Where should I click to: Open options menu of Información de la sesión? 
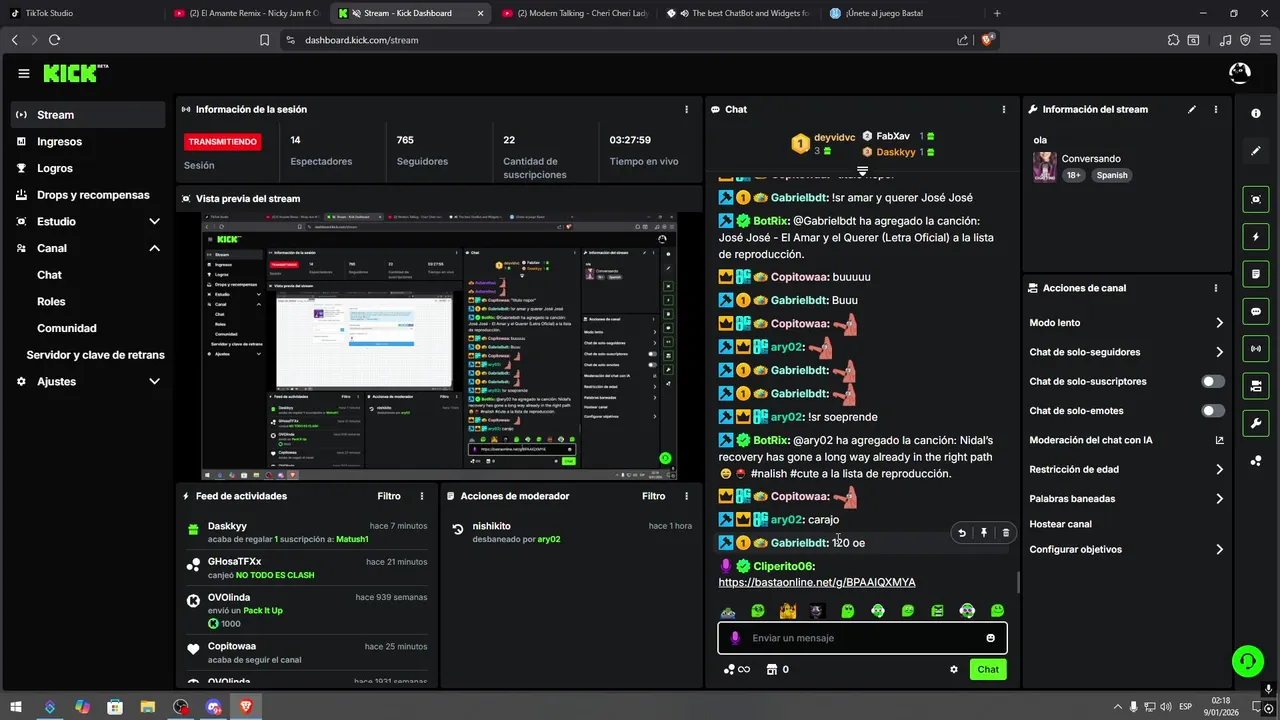coord(686,109)
